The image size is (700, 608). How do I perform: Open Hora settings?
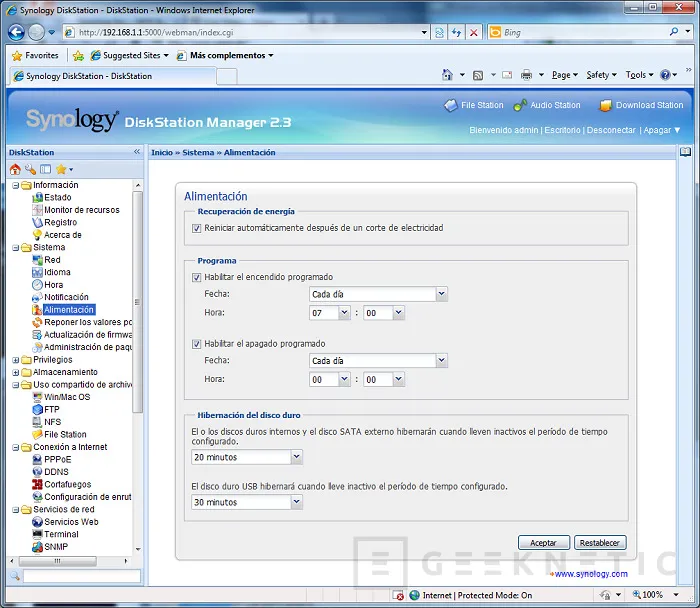pyautogui.click(x=54, y=285)
